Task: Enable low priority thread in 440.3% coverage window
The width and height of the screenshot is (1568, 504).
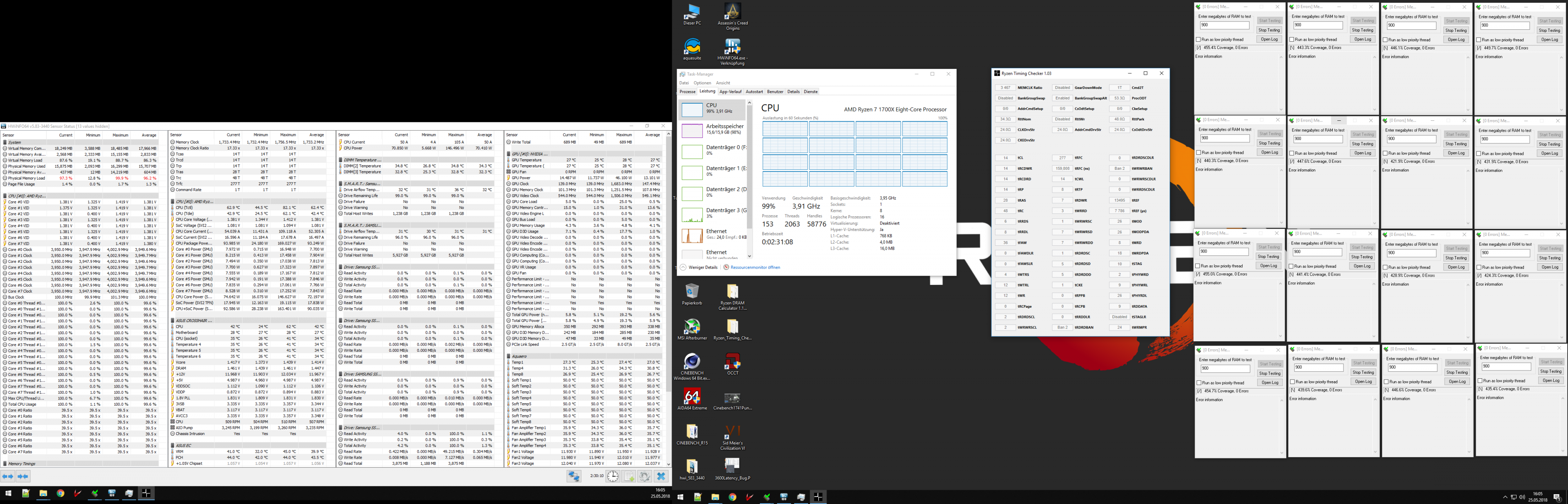Action: (x=1199, y=153)
